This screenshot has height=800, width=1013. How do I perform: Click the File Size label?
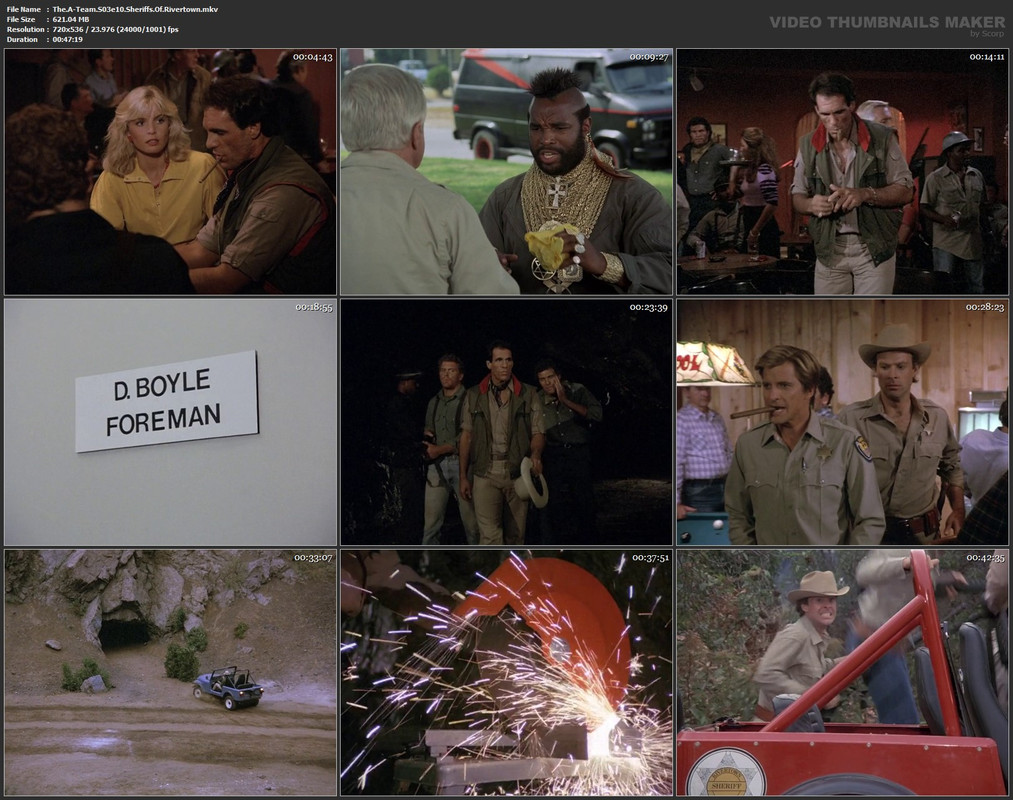click(x=21, y=19)
